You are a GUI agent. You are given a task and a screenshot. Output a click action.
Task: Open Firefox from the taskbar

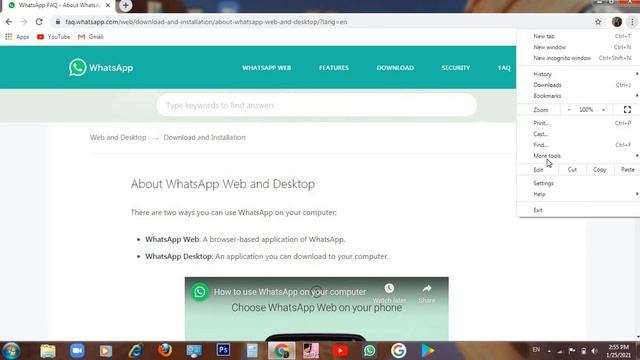click(165, 351)
